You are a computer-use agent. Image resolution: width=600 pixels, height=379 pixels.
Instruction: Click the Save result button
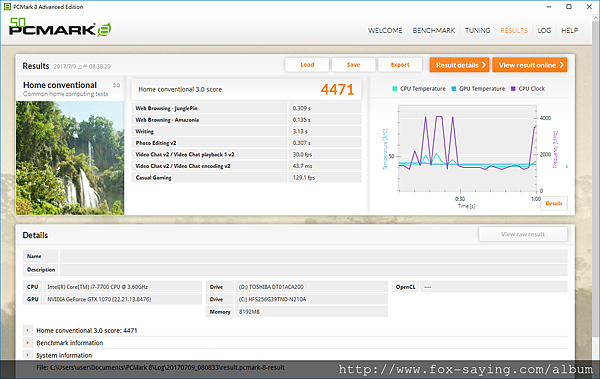[353, 65]
